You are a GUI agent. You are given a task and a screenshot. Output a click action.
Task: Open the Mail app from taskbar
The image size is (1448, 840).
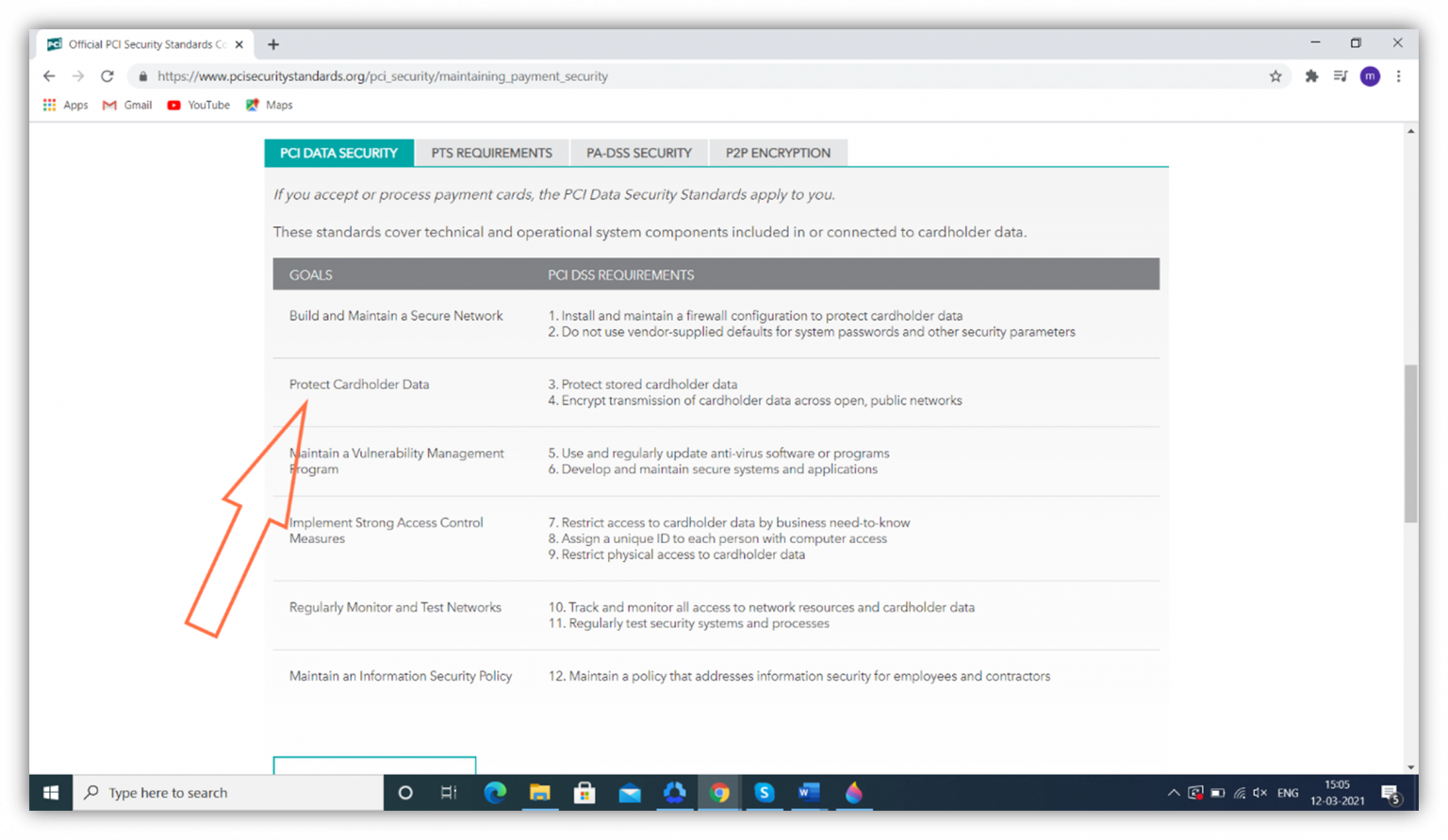coord(630,793)
